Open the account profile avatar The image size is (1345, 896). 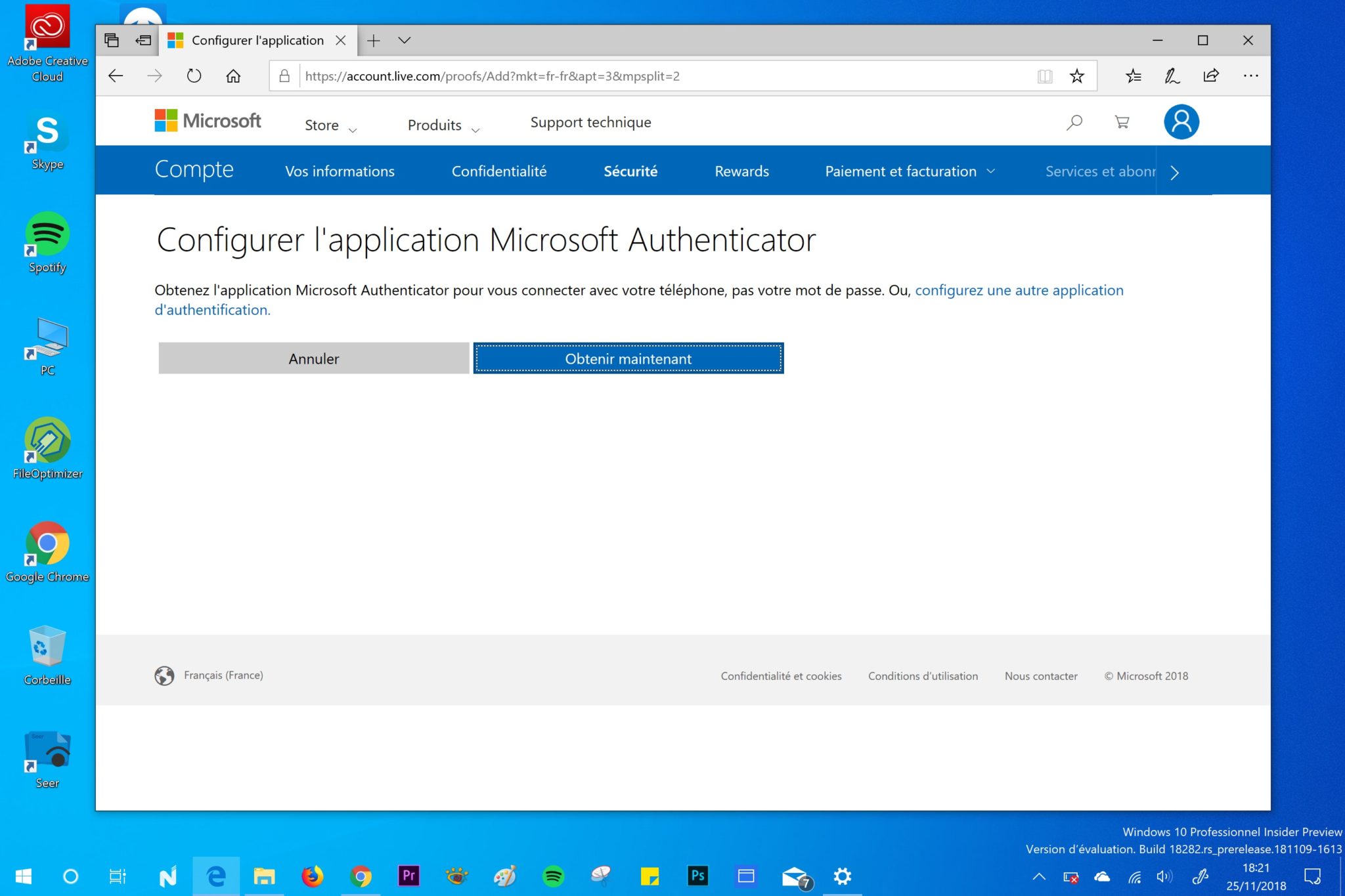[1181, 122]
